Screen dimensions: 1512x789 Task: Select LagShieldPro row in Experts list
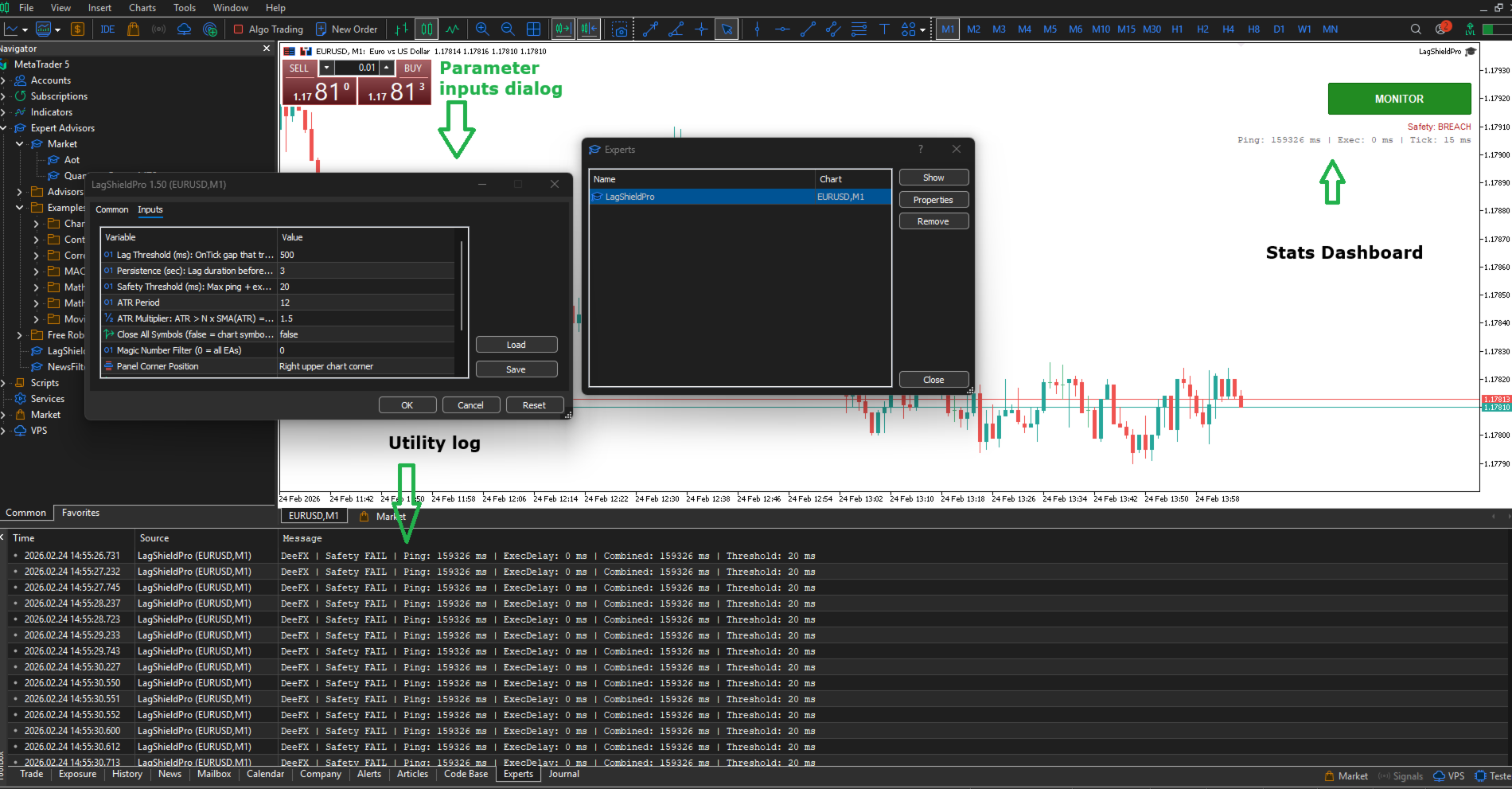(x=740, y=197)
